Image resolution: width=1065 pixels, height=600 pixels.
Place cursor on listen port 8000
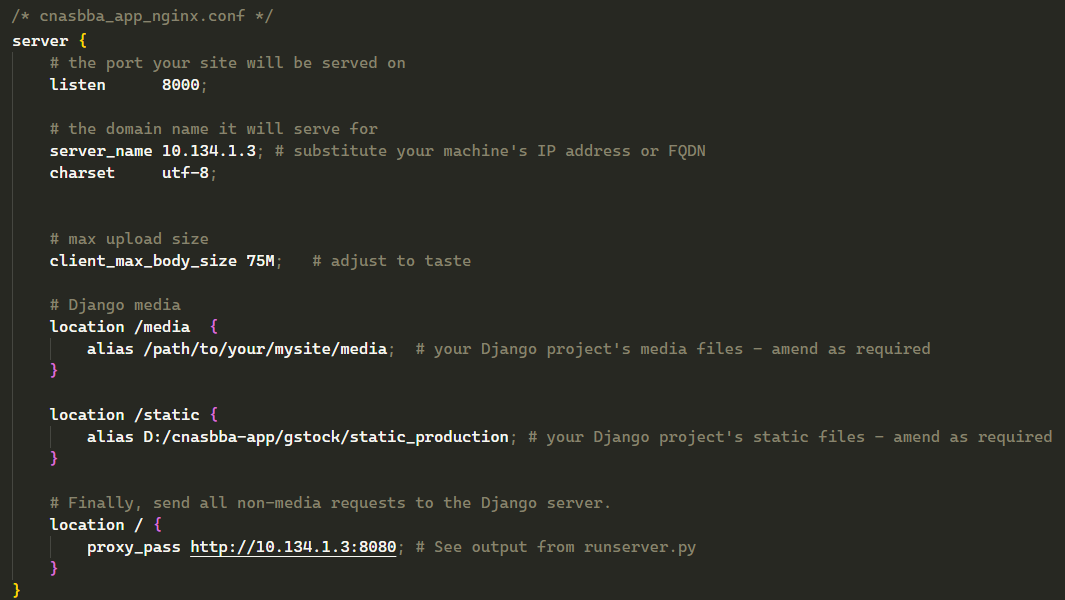(181, 85)
